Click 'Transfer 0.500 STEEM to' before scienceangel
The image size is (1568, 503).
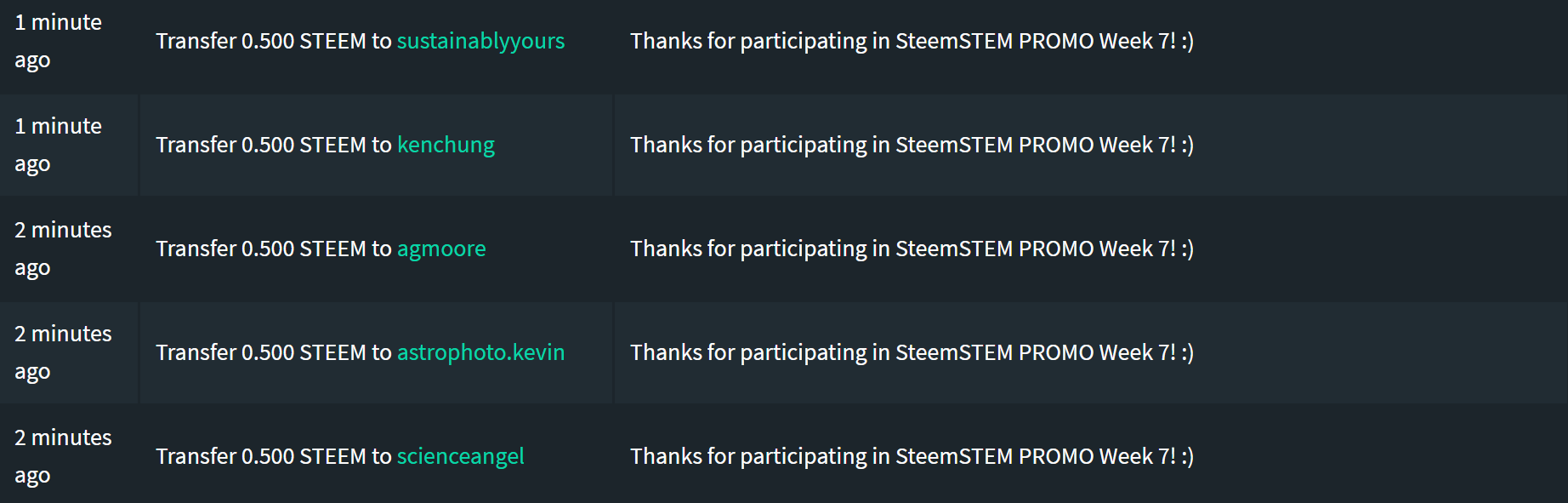click(274, 457)
